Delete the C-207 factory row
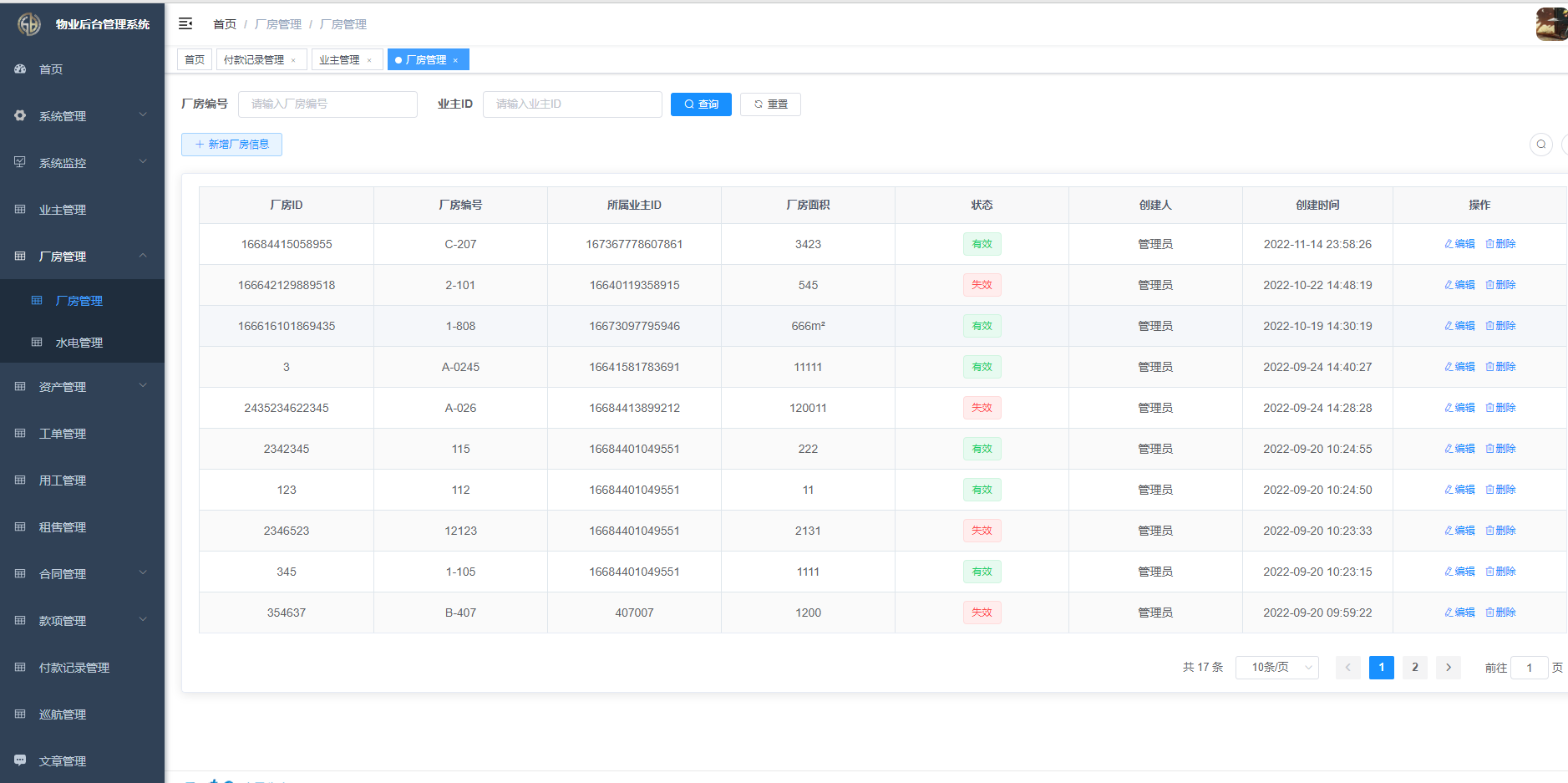 coord(1500,244)
